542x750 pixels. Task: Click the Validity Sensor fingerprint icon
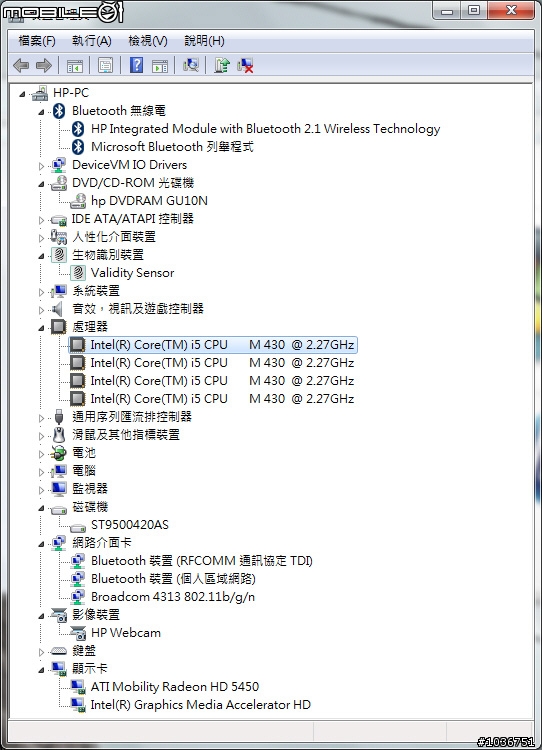click(78, 273)
